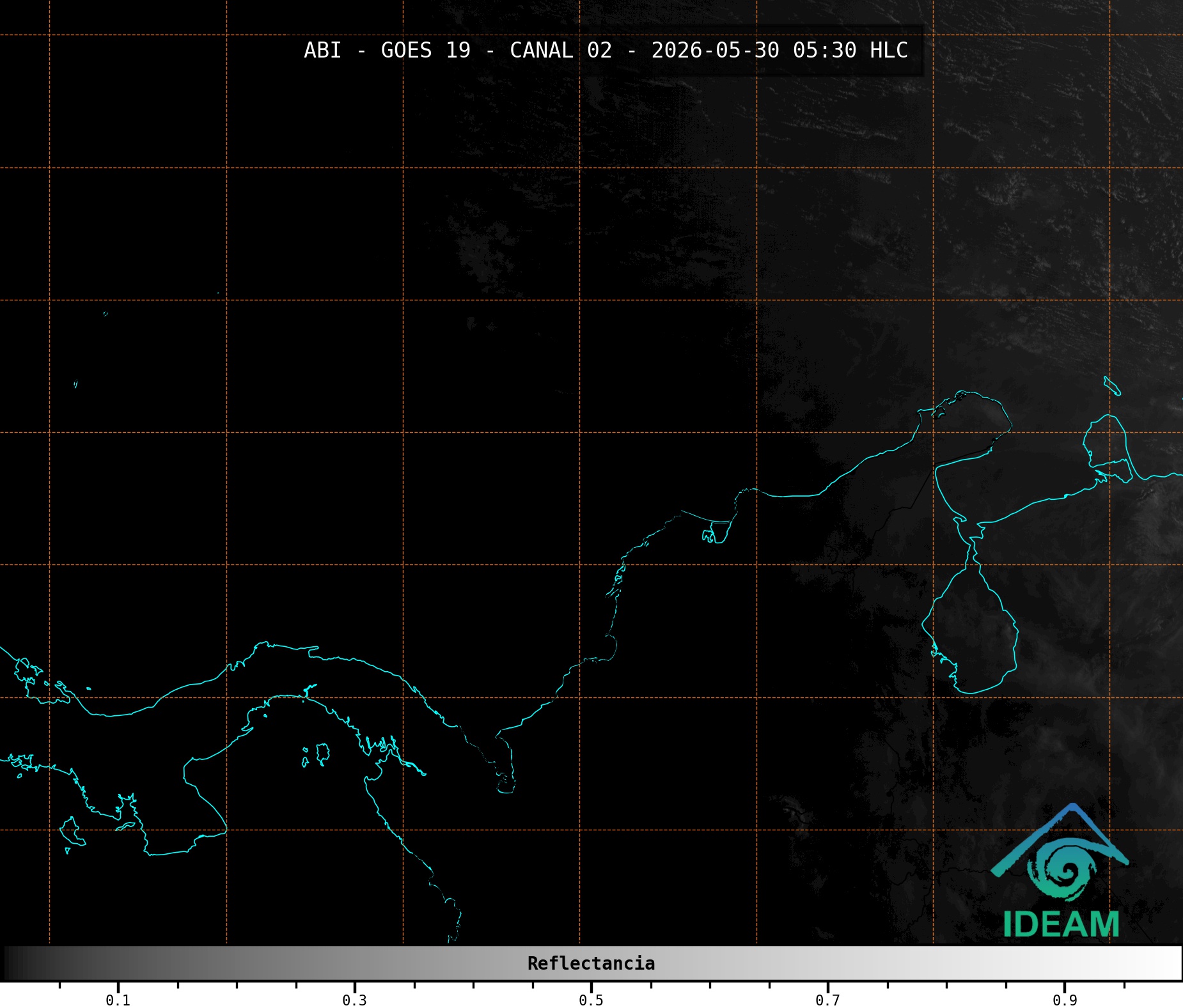This screenshot has width=1183, height=1008.
Task: Click the 0.1 colorbar tick label
Action: click(x=118, y=1000)
